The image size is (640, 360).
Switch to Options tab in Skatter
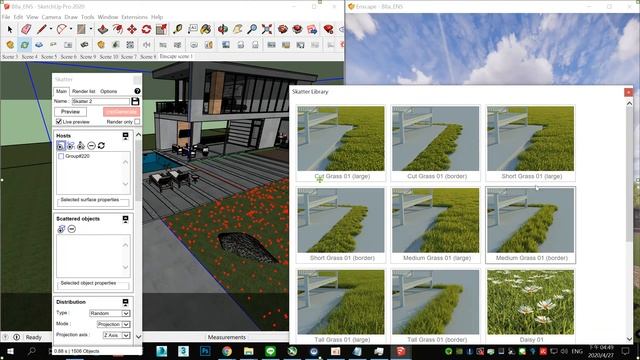point(109,91)
